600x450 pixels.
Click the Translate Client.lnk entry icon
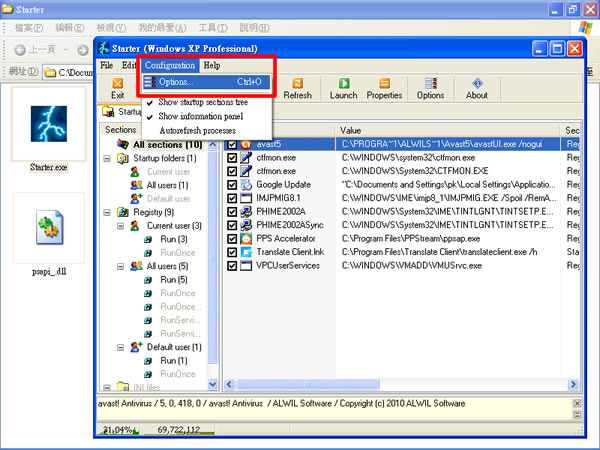(246, 252)
